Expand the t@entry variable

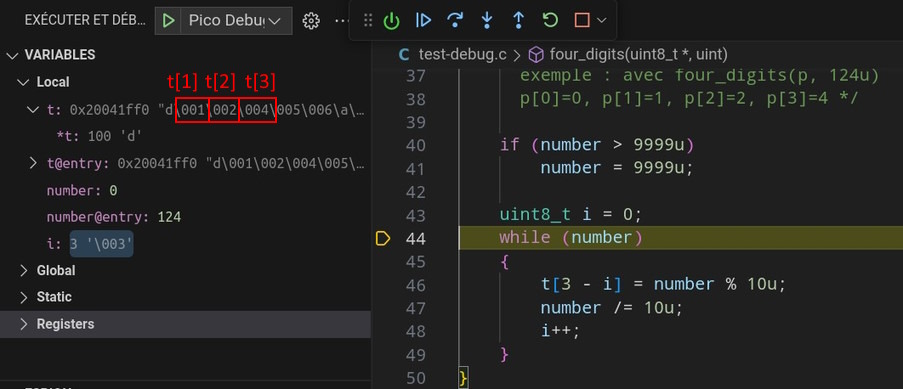pos(33,163)
